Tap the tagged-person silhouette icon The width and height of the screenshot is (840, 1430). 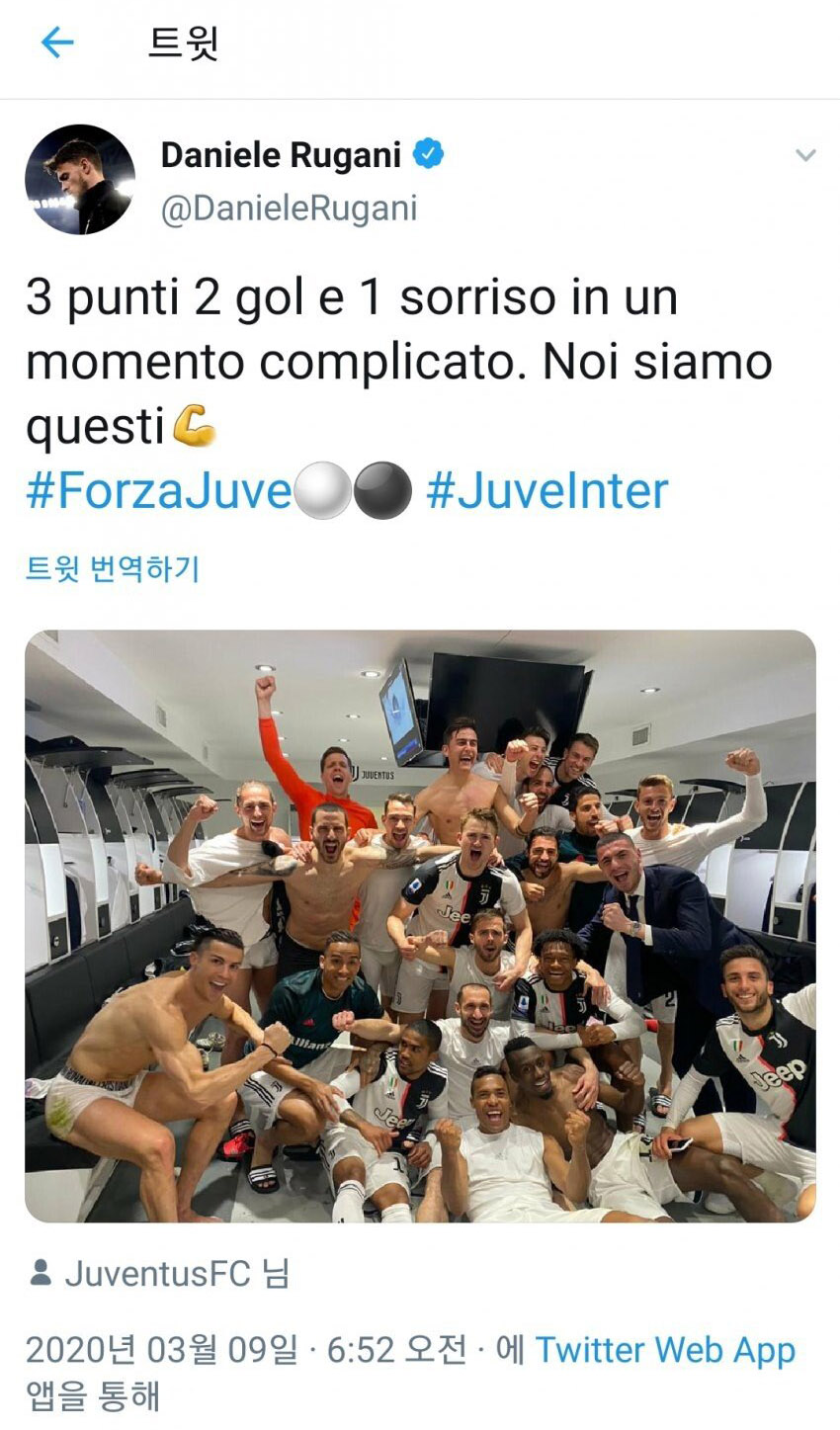[x=41, y=1273]
